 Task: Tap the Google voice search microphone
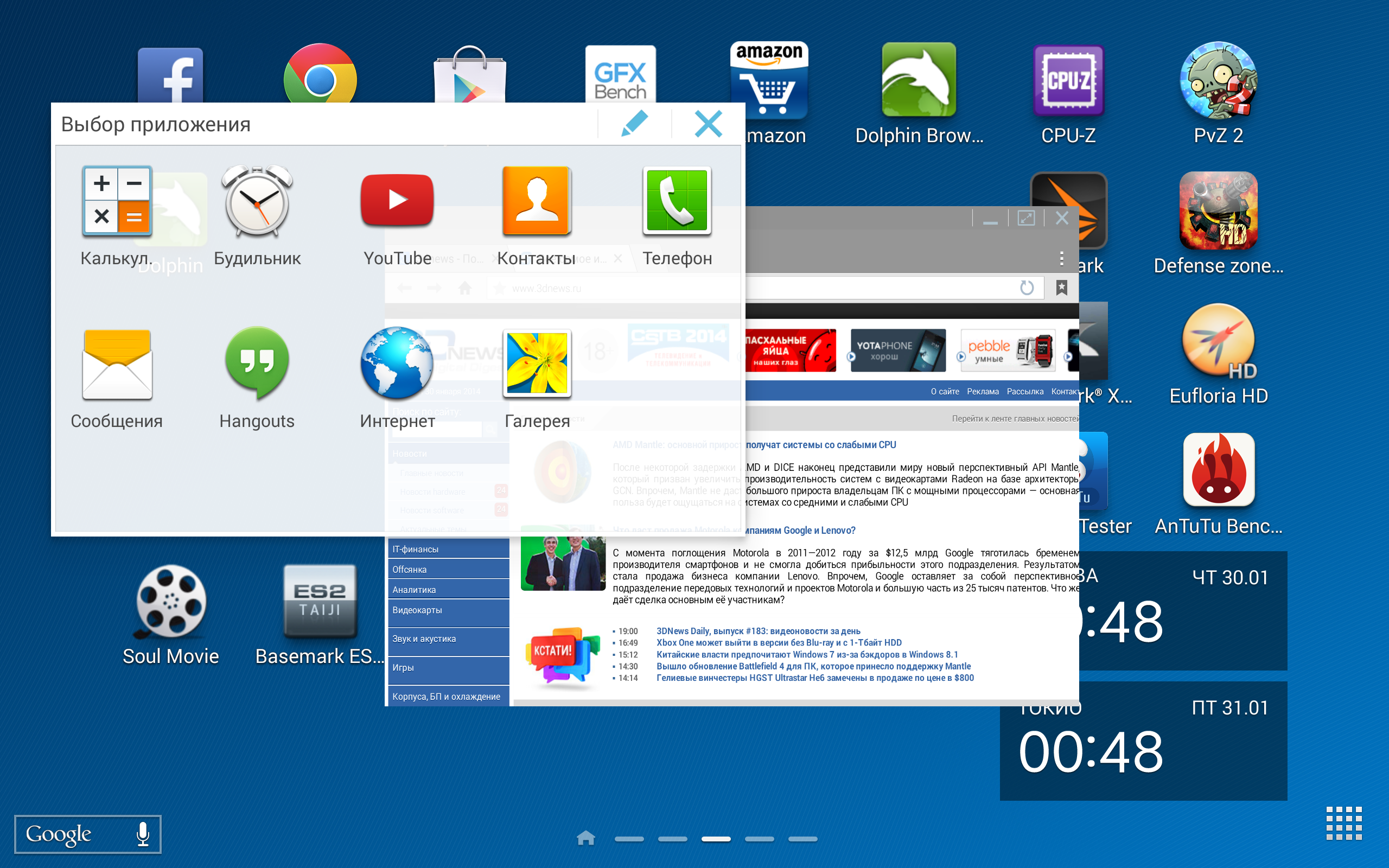(143, 834)
